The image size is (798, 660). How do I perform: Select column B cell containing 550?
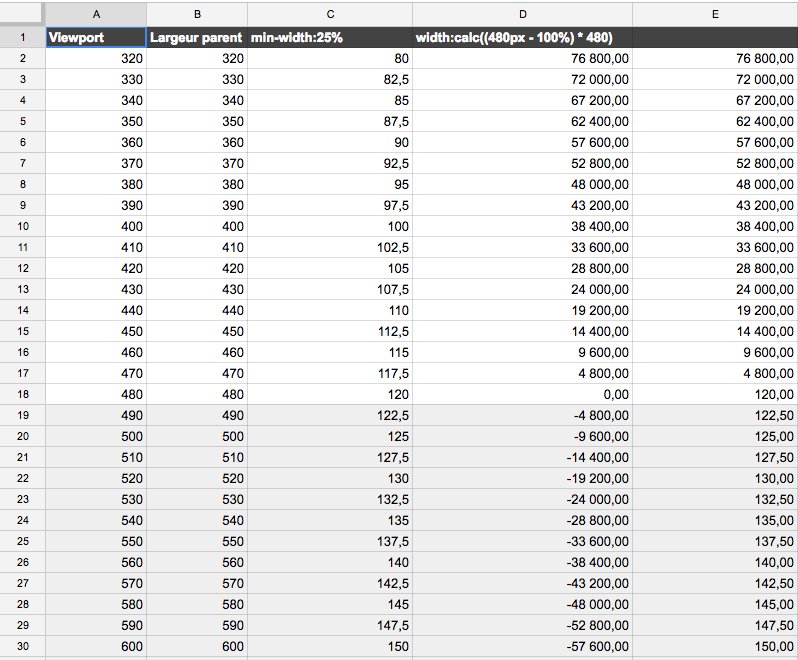tap(196, 541)
